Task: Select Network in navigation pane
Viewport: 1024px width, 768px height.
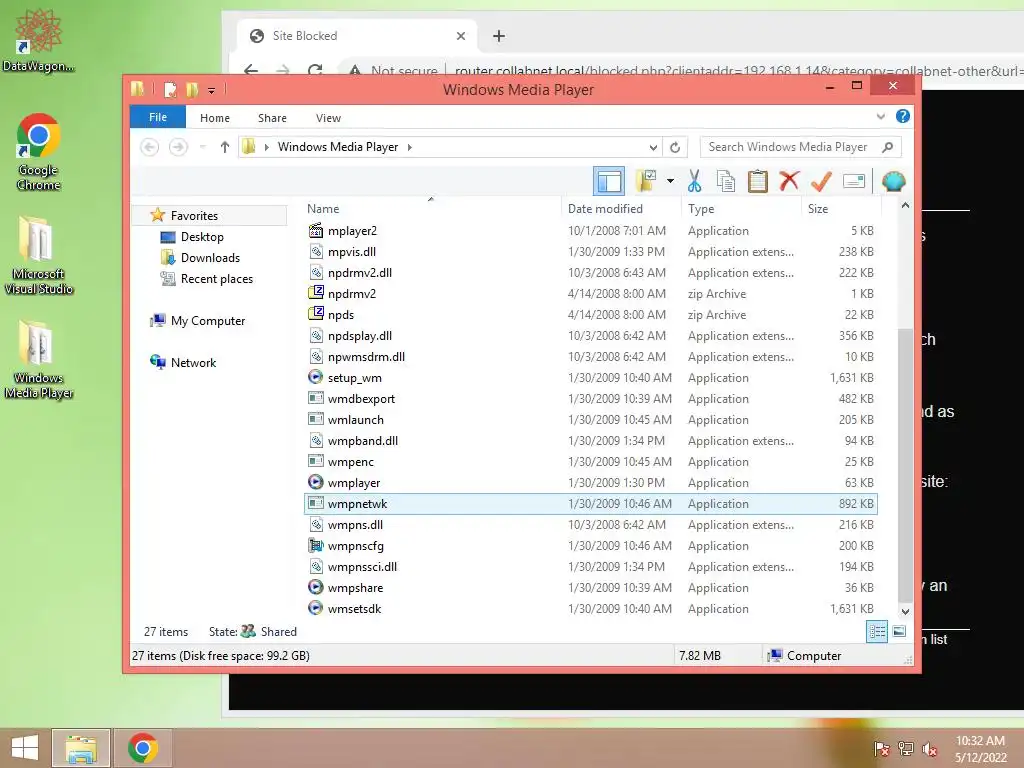Action: click(193, 362)
